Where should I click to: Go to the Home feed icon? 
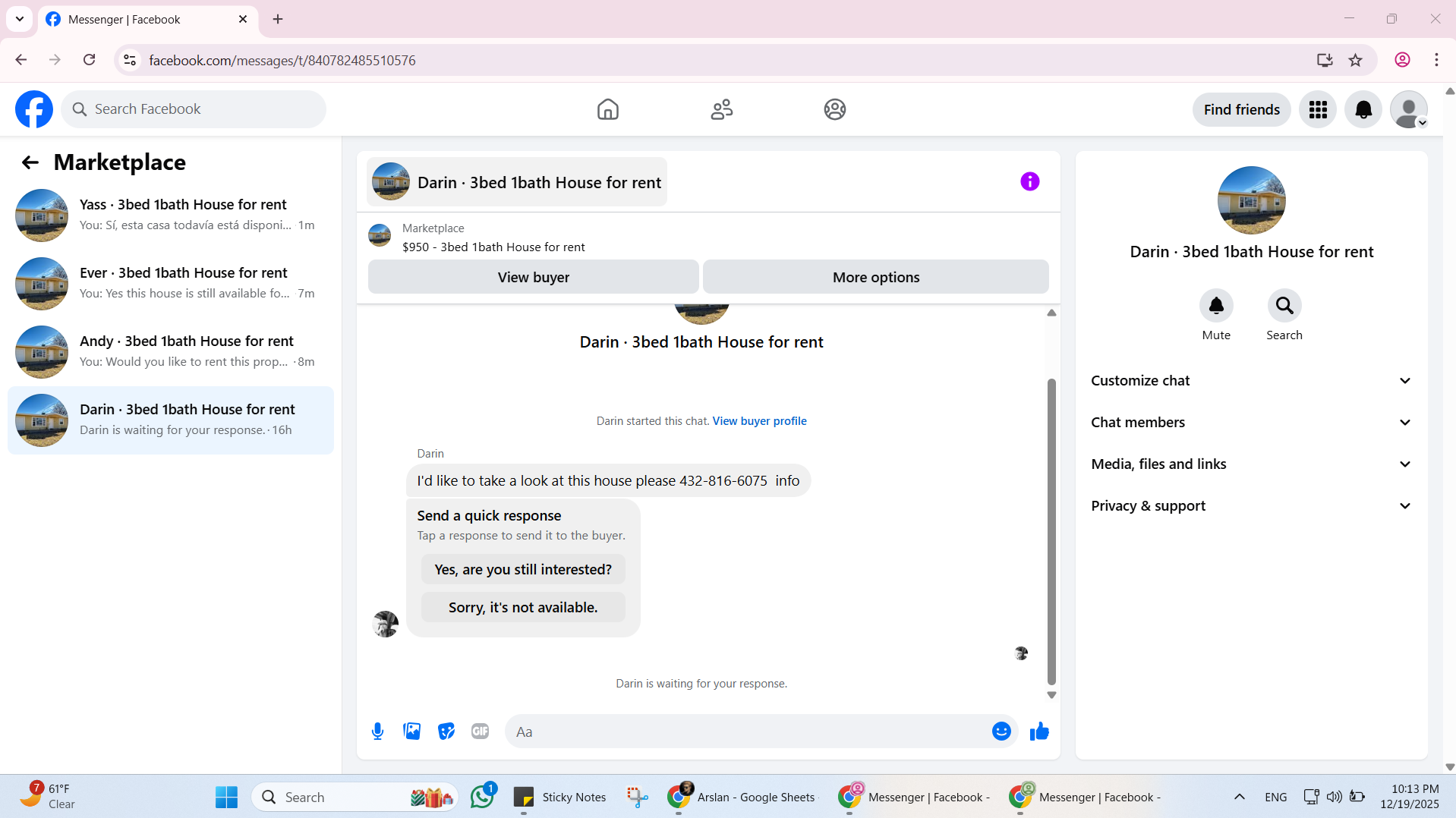[607, 109]
